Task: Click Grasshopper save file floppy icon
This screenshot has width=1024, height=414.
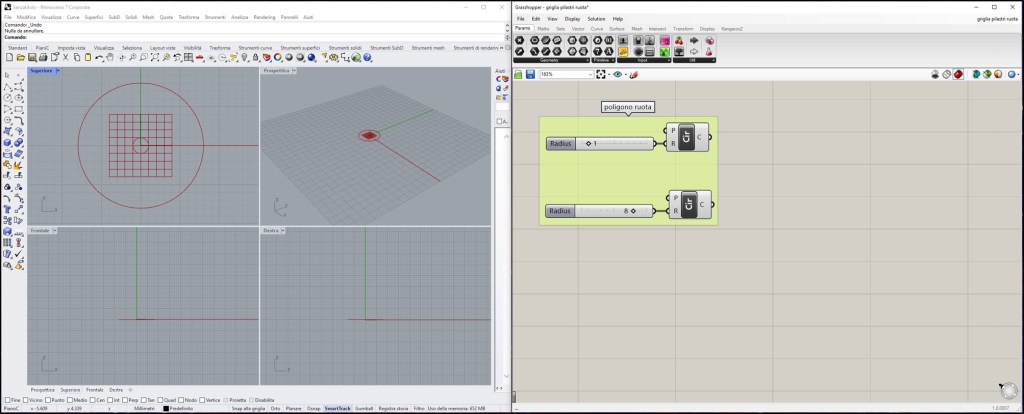Action: coord(530,74)
